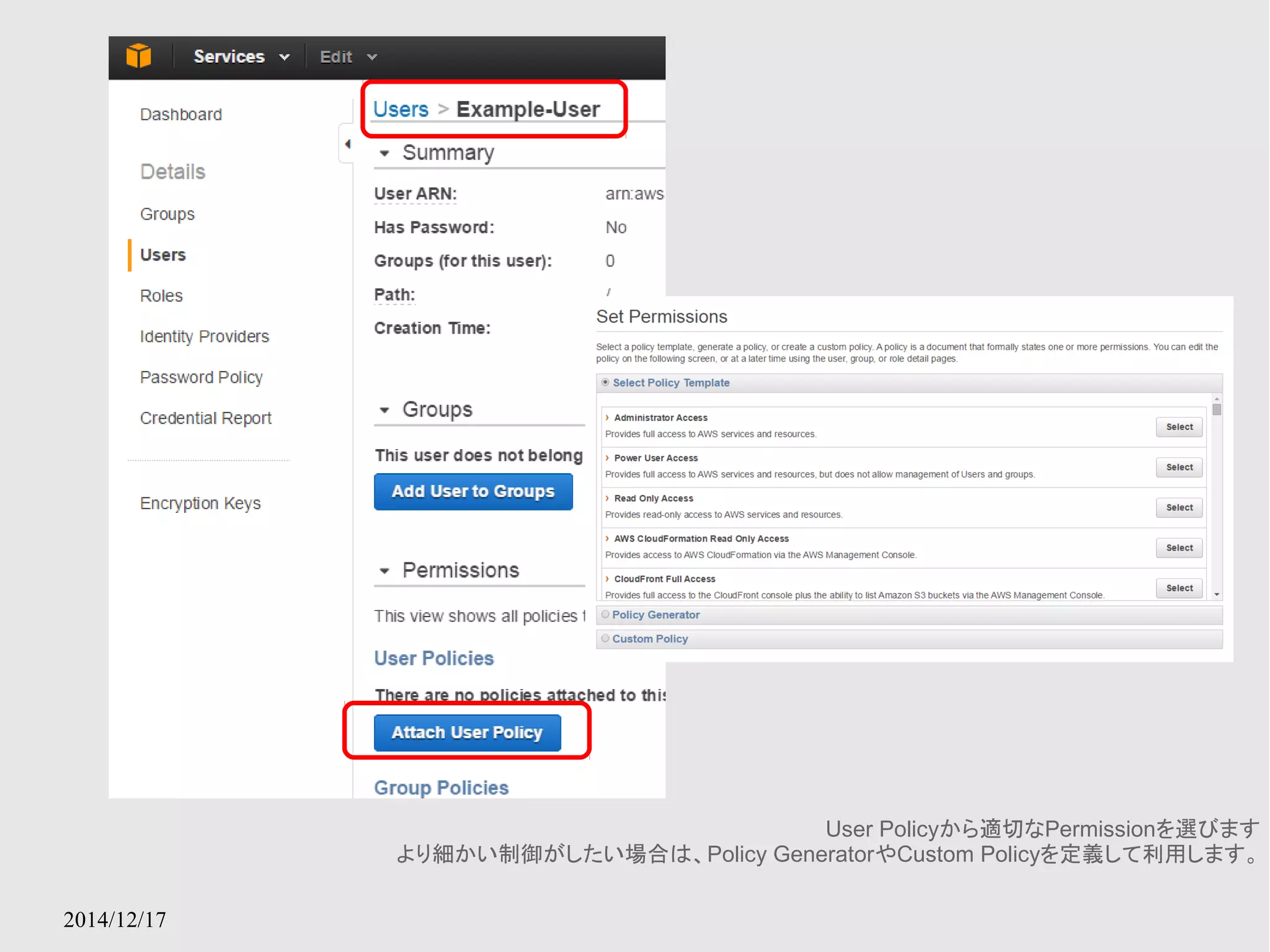Choose the Select Policy Template radio button
The image size is (1270, 952).
(605, 383)
